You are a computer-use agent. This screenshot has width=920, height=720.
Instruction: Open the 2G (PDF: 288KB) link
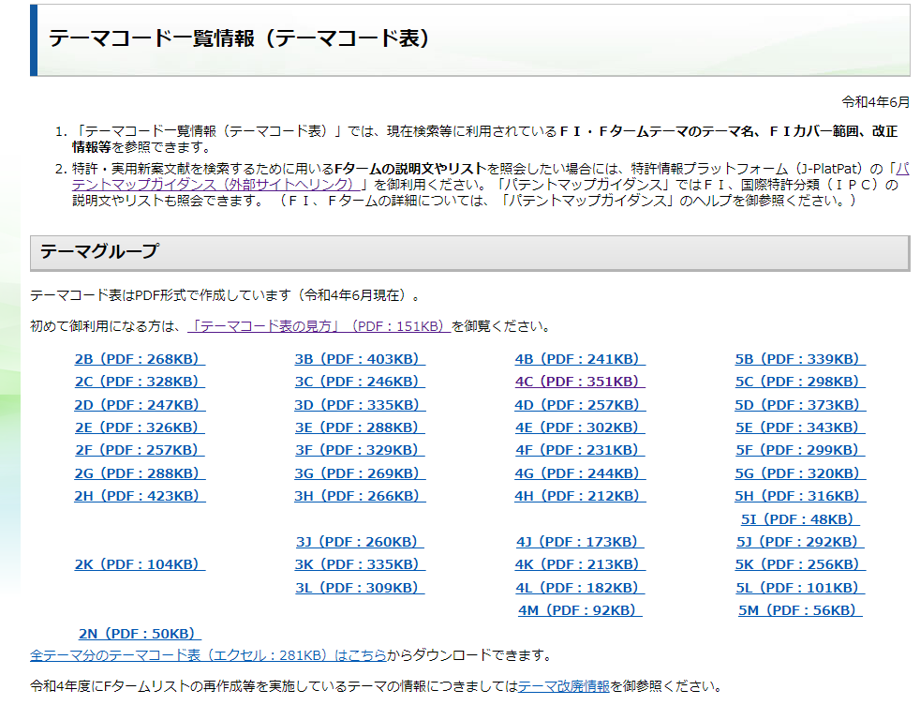click(140, 473)
